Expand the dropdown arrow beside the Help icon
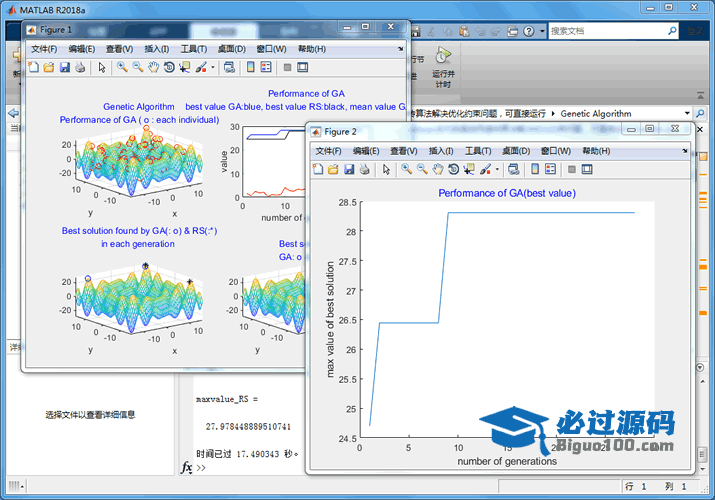The width and height of the screenshot is (715, 500). click(542, 31)
